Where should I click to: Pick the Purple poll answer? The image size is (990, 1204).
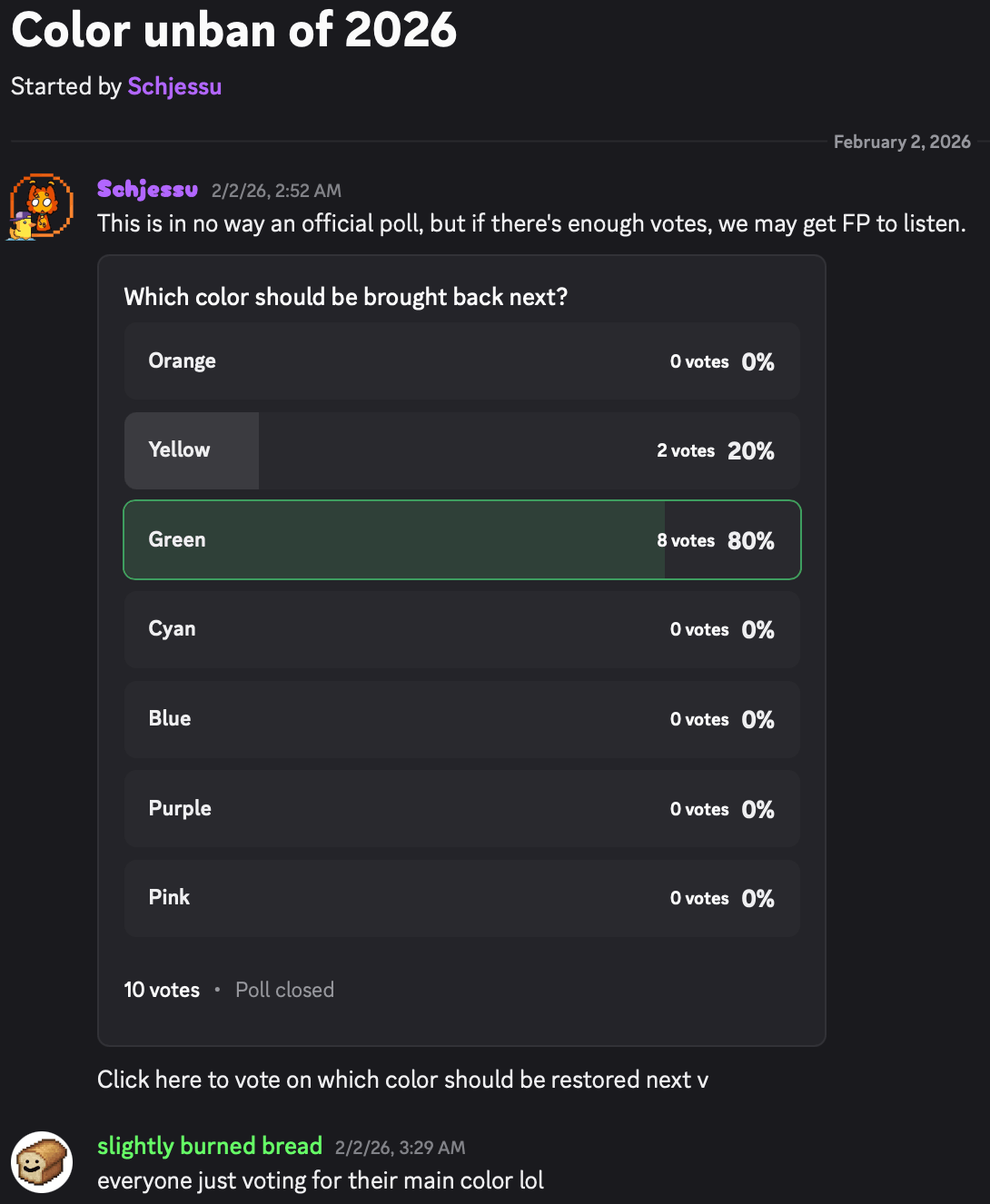tap(461, 809)
